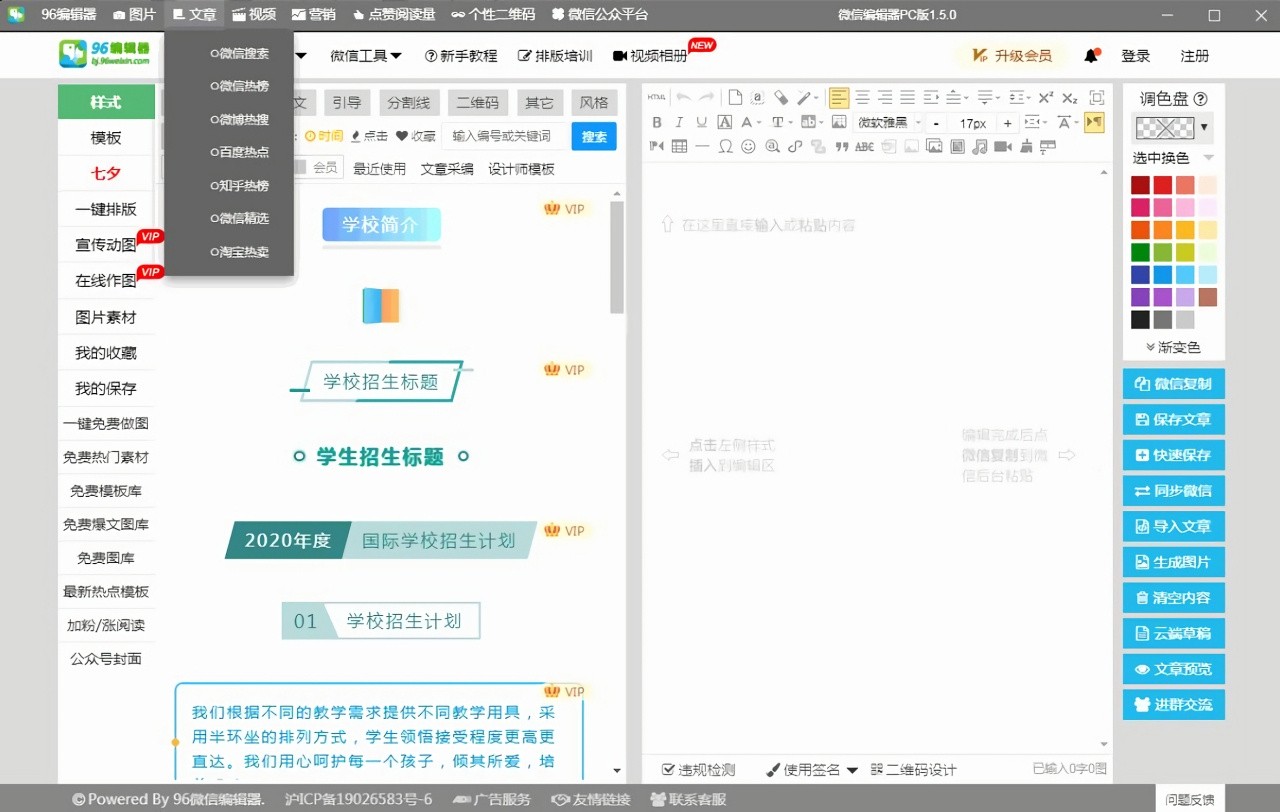Expand the 微信工具 dropdown menu
Screen dimensions: 1280x812
pos(366,56)
